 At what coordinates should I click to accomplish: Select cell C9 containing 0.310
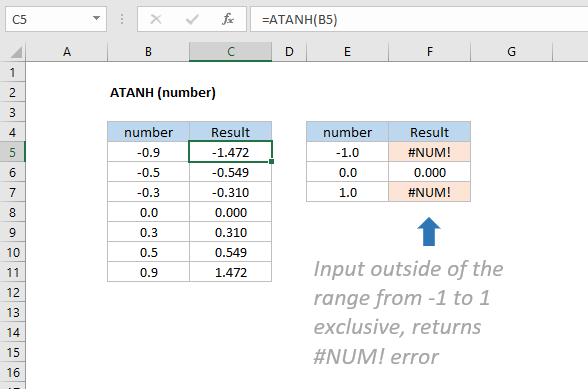click(x=231, y=232)
